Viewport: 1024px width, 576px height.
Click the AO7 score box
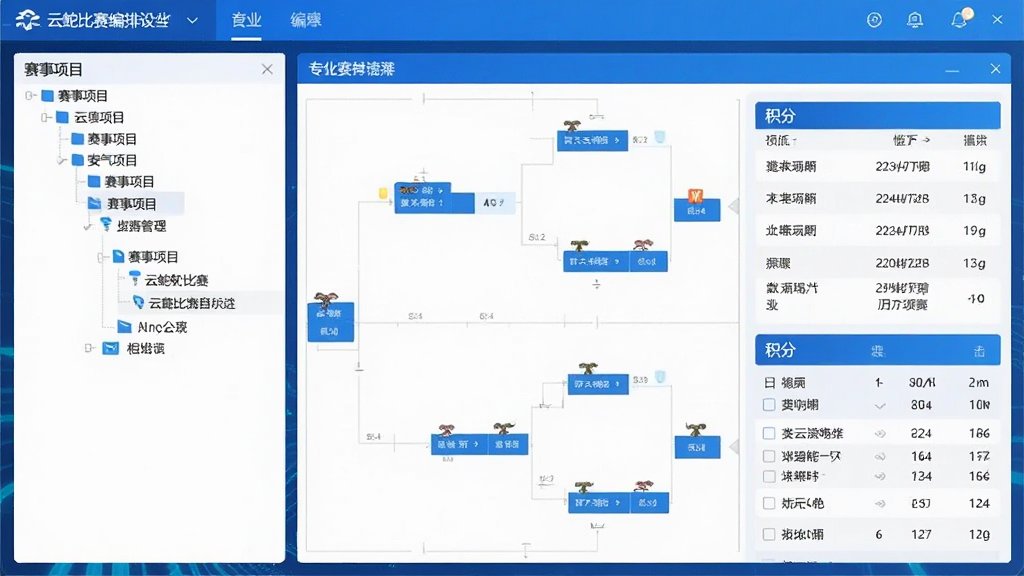tap(494, 203)
